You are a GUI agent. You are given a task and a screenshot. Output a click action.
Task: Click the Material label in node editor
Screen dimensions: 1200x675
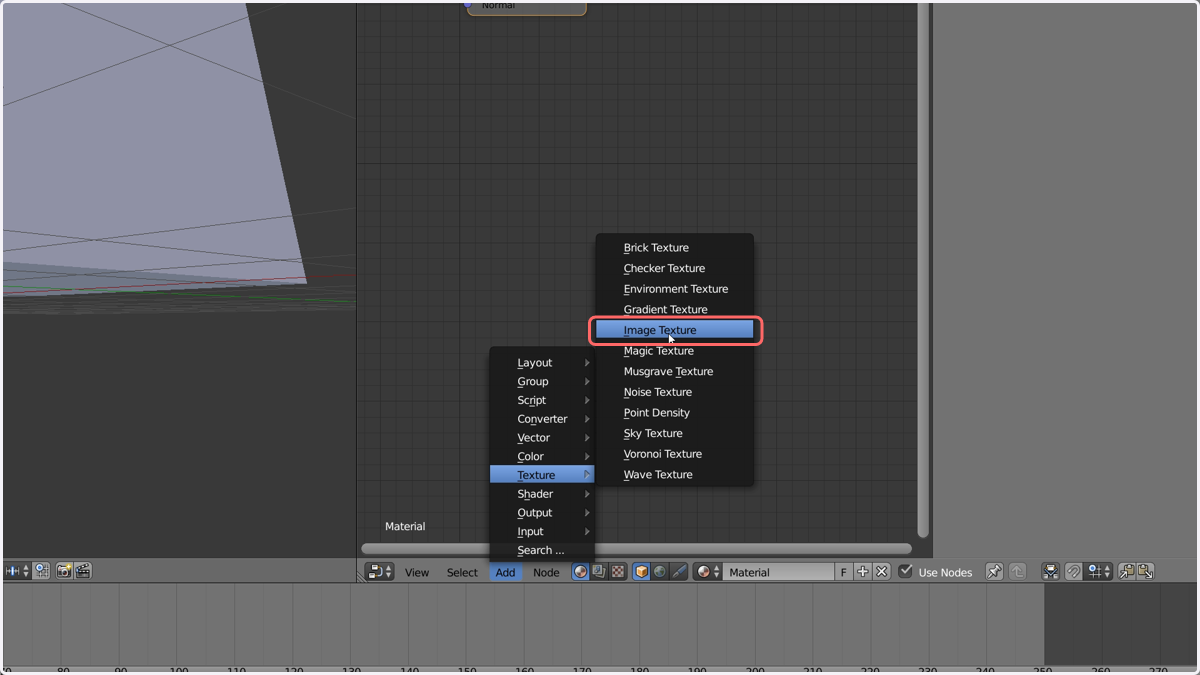click(405, 526)
